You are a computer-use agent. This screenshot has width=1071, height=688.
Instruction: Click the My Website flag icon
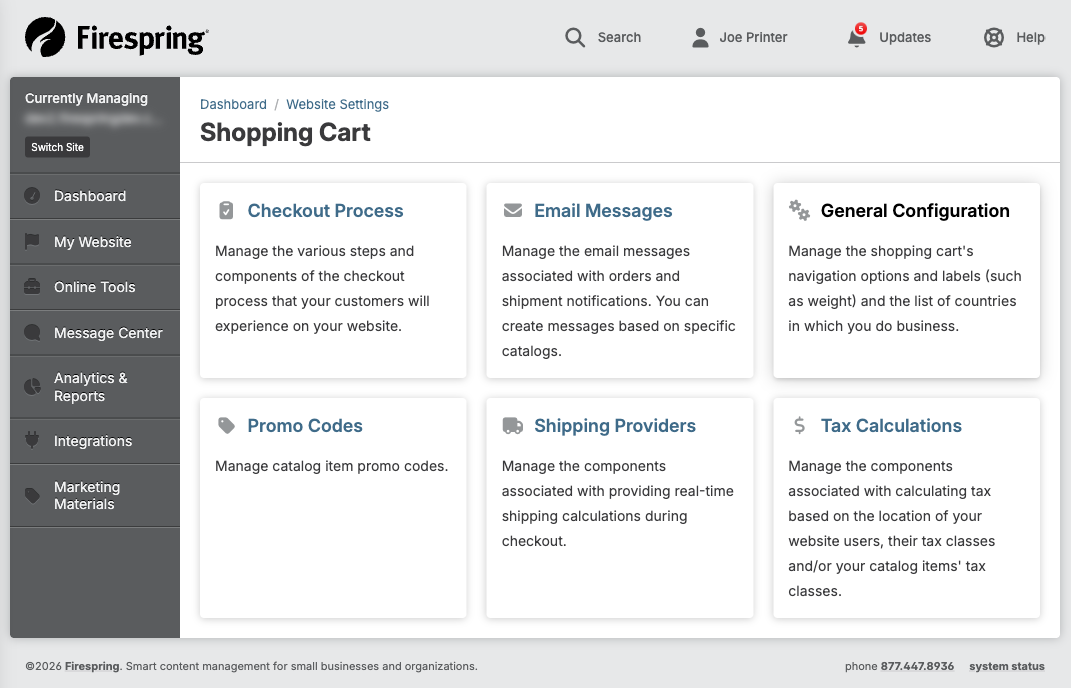point(32,241)
